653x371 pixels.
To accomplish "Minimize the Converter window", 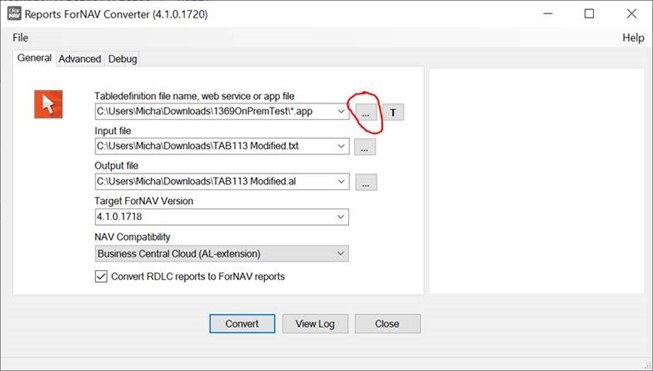I will [548, 14].
